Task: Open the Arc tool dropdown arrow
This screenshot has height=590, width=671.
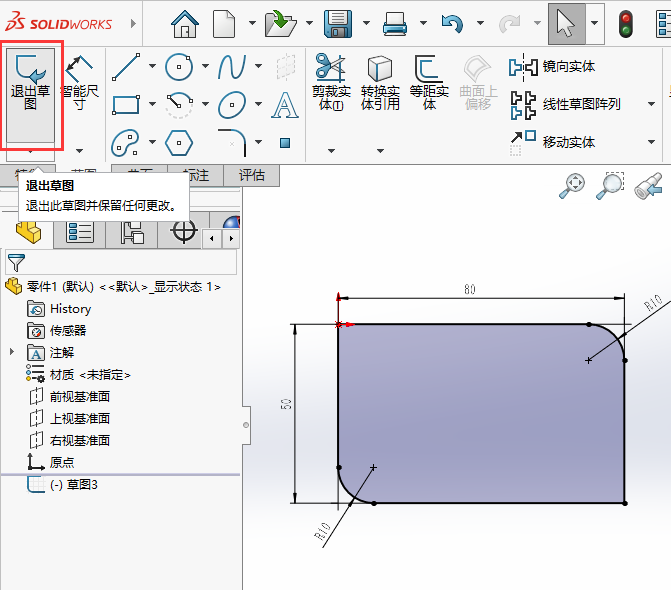Action: [x=205, y=104]
